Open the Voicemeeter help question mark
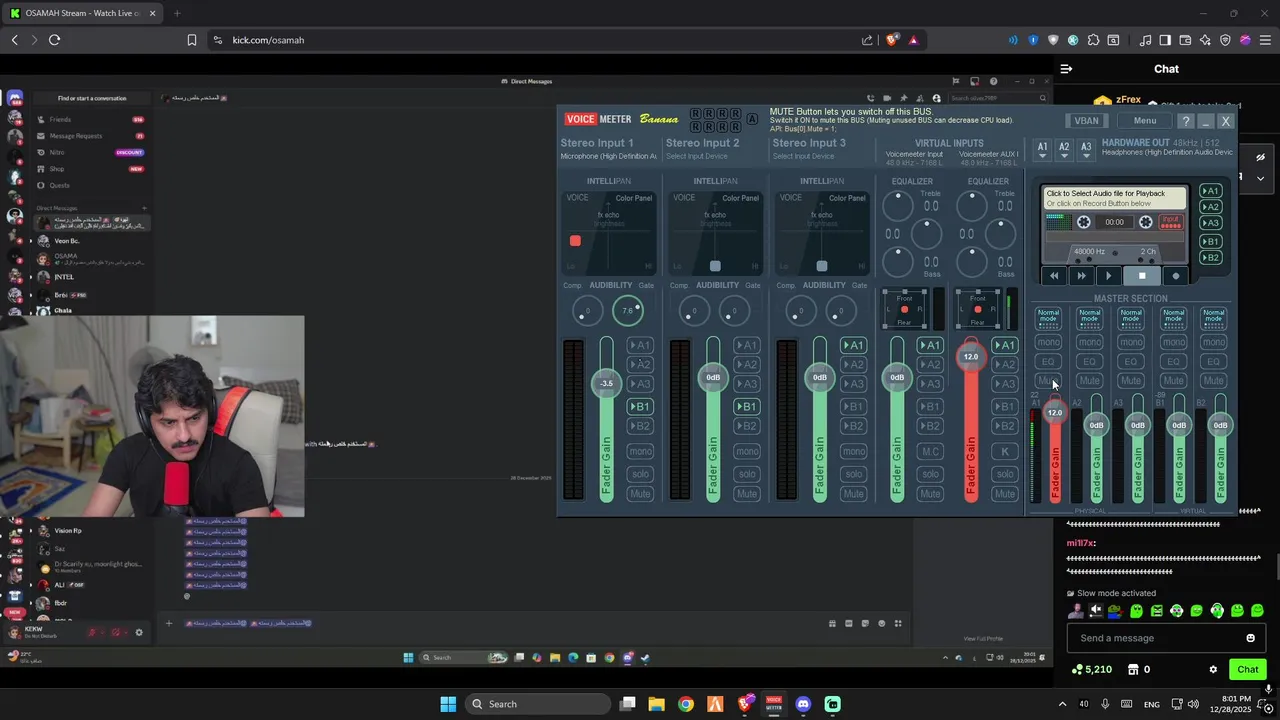Screen dimensions: 1280x720 pos(1185,121)
